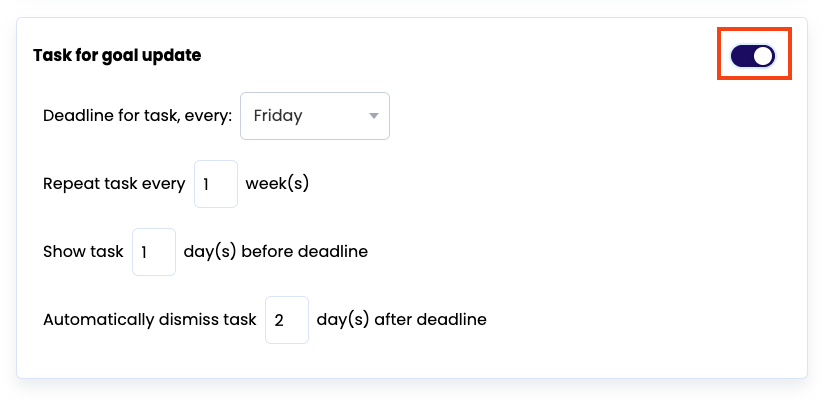Click the 'Repeat task every' label
This screenshot has width=835, height=400.
click(x=114, y=184)
